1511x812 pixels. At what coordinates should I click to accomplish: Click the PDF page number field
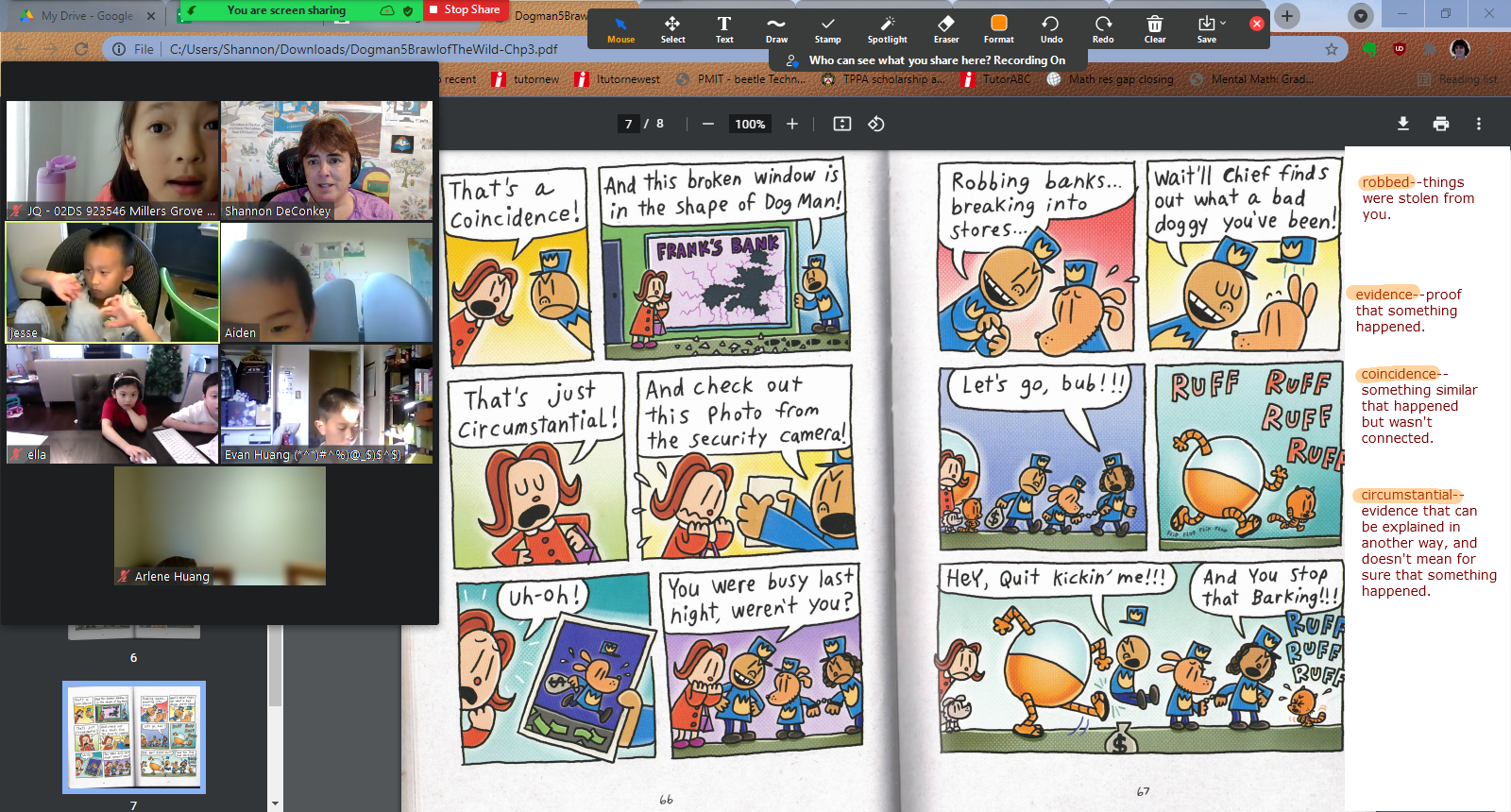pos(629,124)
